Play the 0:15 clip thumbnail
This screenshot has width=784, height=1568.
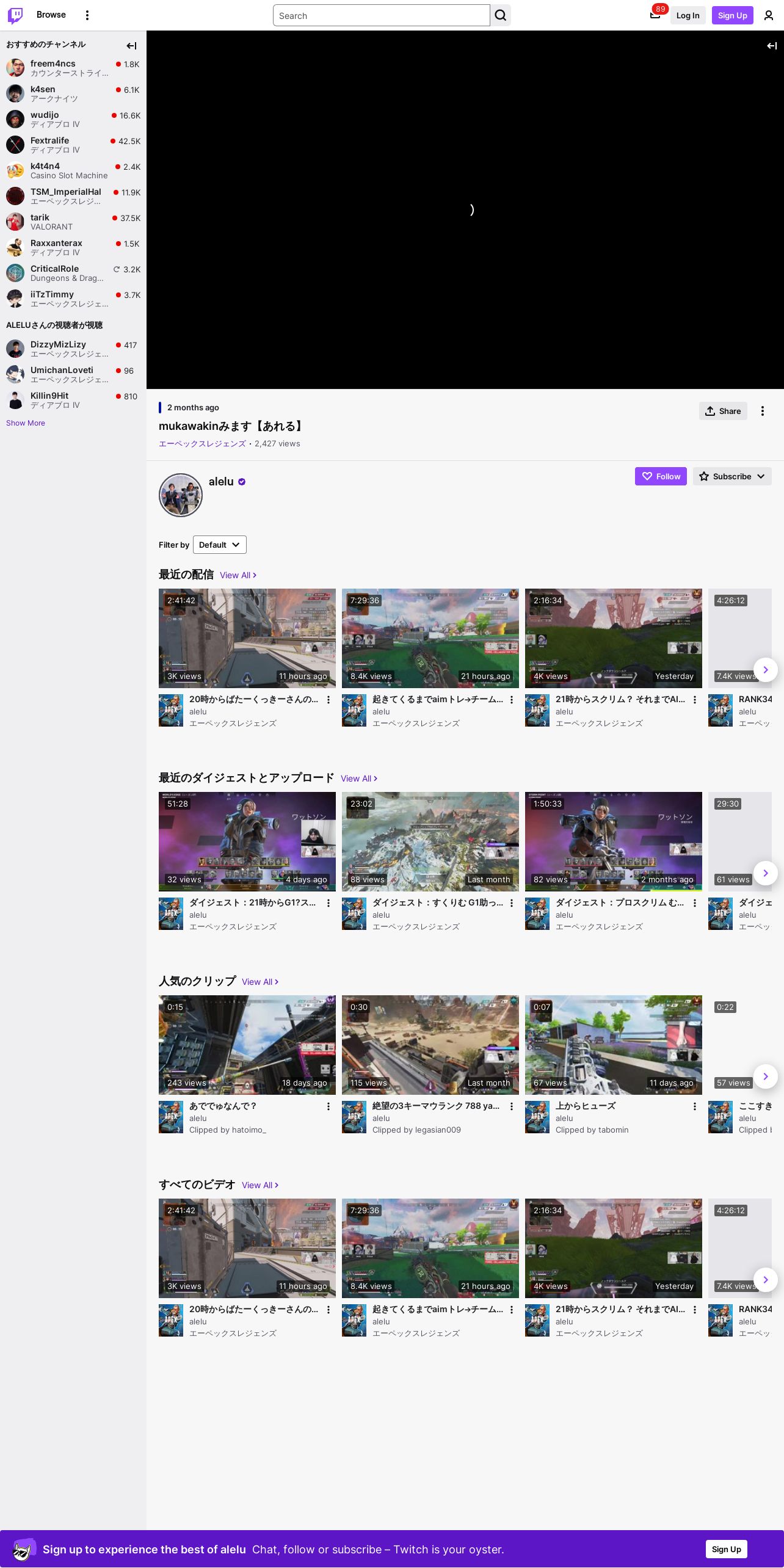click(247, 1045)
